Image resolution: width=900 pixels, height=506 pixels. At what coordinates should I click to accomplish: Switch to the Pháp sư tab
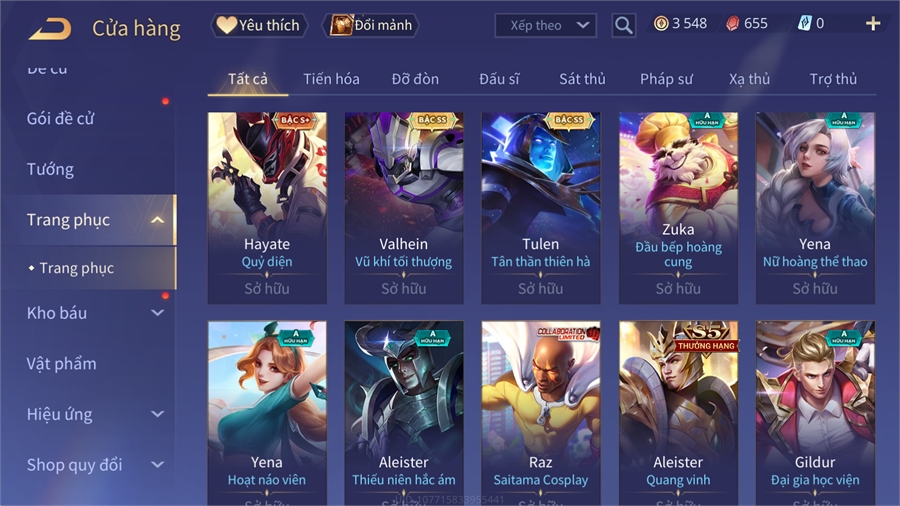pyautogui.click(x=666, y=79)
